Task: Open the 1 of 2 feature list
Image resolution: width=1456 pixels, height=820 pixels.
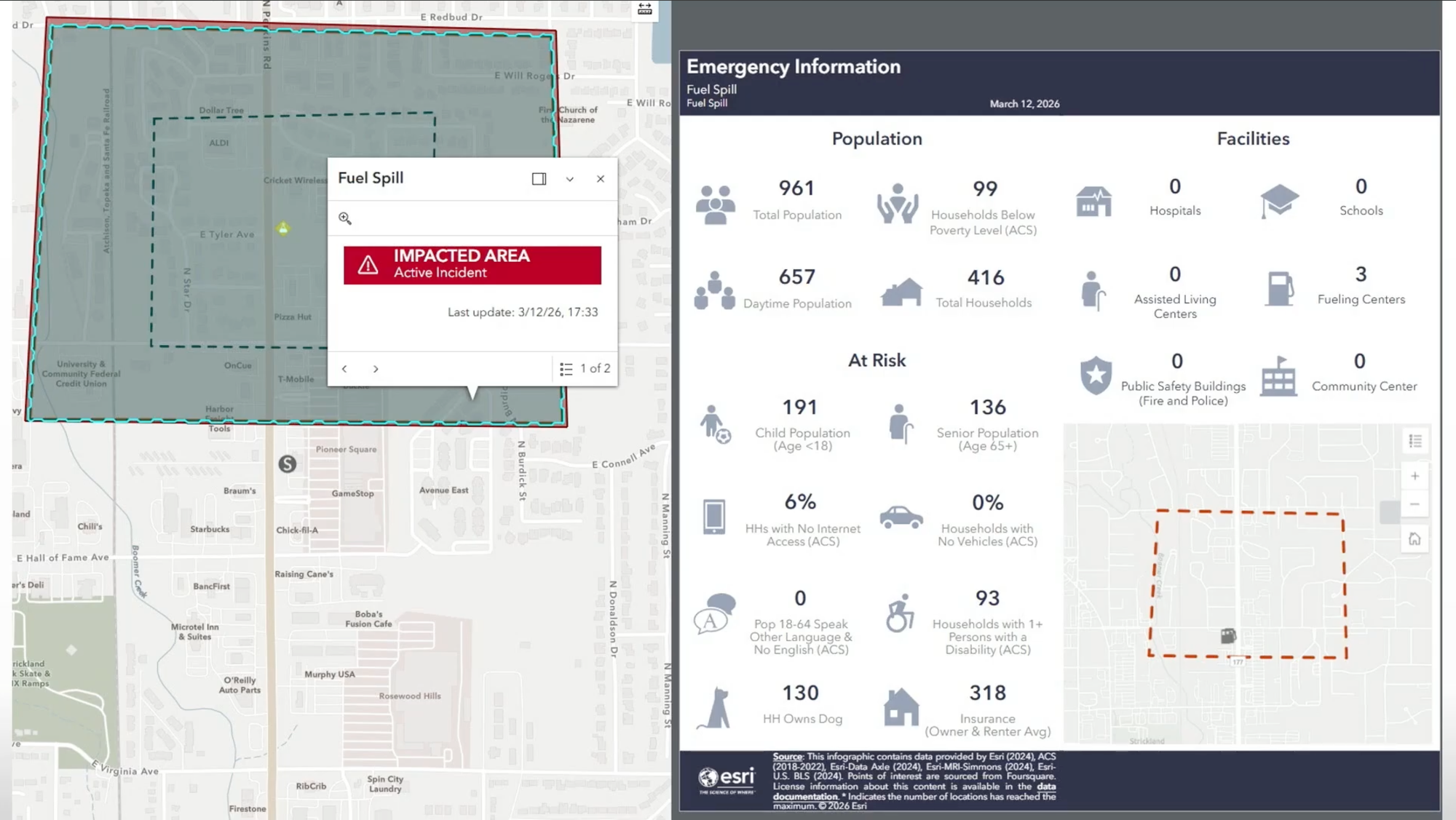Action: [585, 369]
